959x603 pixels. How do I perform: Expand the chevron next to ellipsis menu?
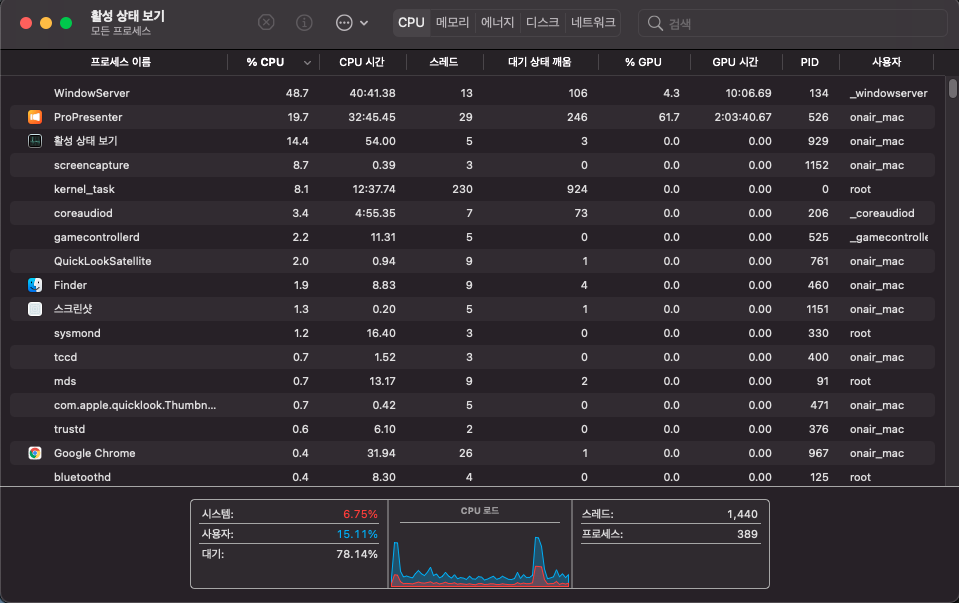click(364, 23)
